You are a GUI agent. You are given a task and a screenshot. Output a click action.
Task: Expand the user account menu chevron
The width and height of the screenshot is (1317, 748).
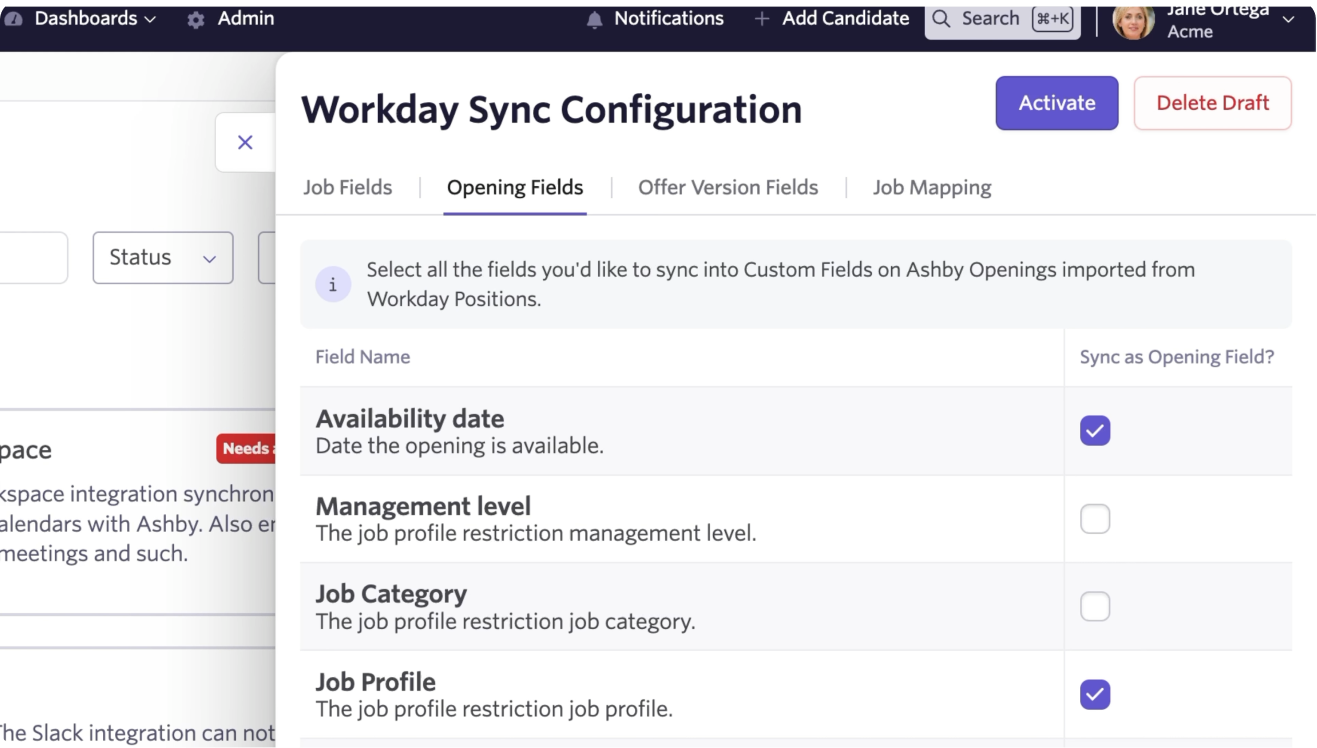[1289, 20]
